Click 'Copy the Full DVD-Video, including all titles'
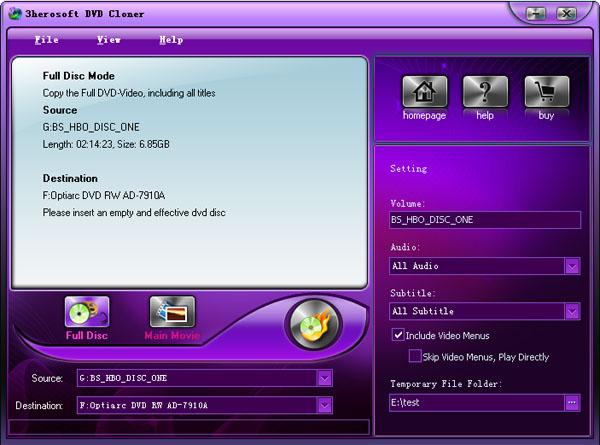600x445 pixels. [129, 93]
